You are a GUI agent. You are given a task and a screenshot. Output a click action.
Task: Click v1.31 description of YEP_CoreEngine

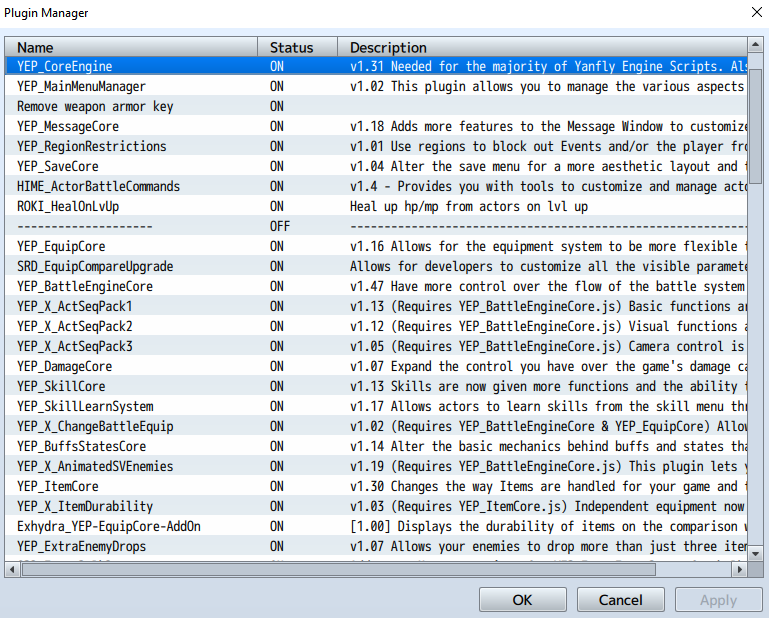(x=548, y=66)
